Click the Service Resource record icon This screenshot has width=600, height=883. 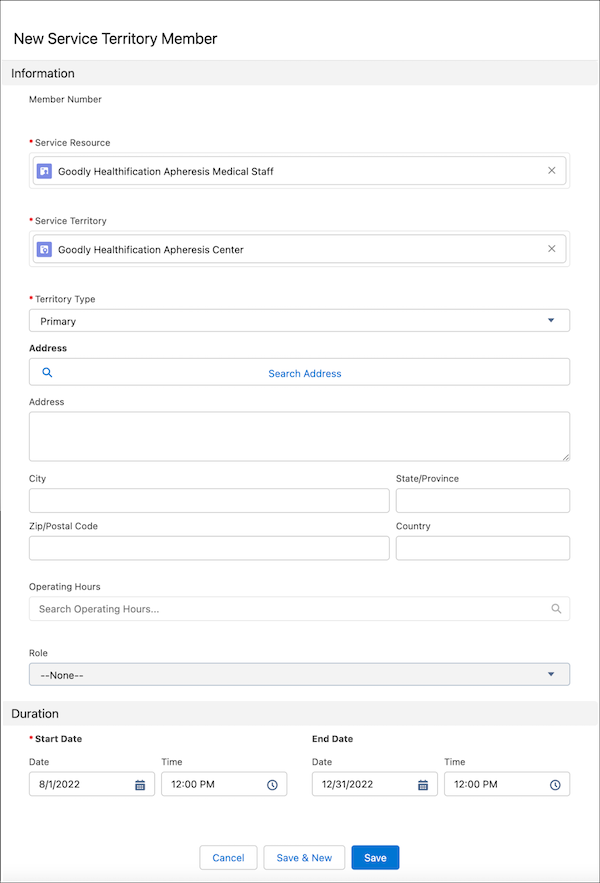point(44,170)
